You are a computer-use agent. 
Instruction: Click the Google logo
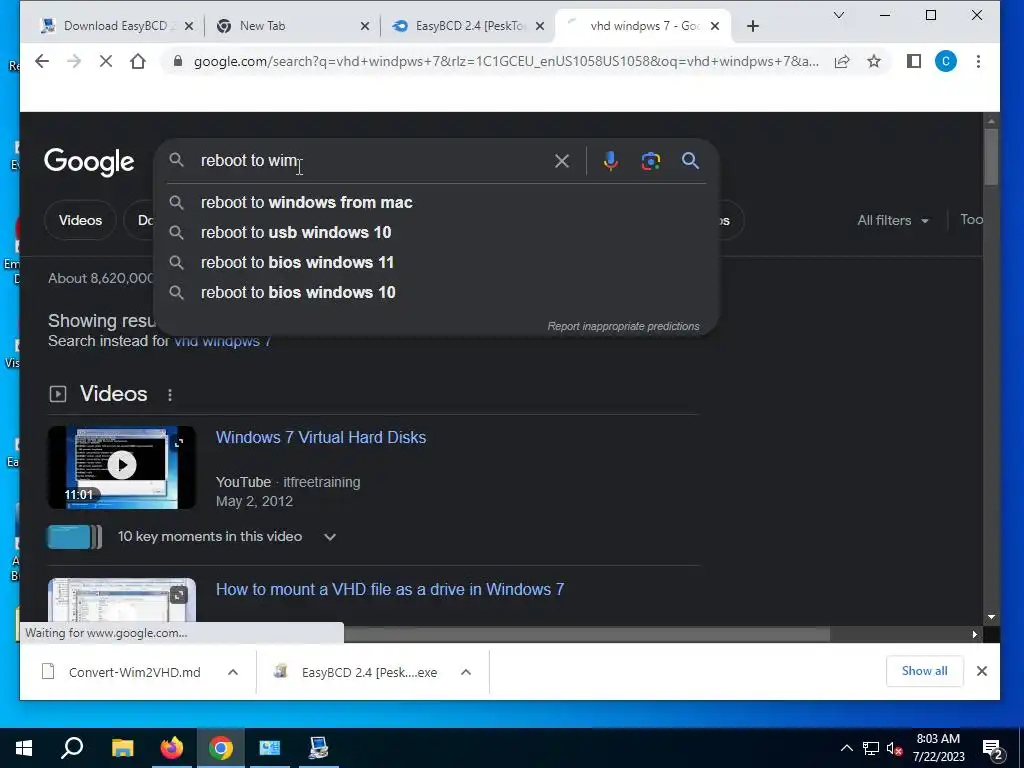(89, 162)
